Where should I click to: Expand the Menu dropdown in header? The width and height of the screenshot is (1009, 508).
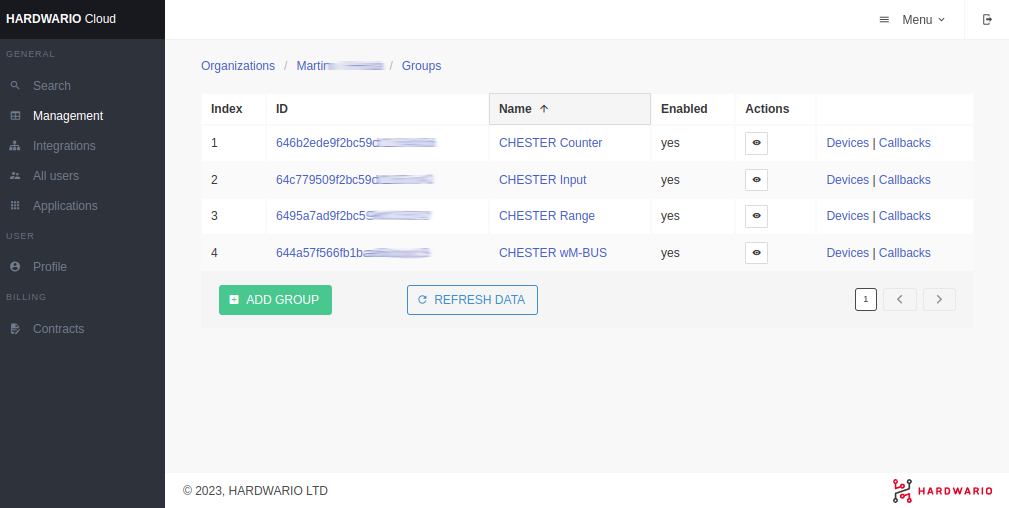pos(912,20)
